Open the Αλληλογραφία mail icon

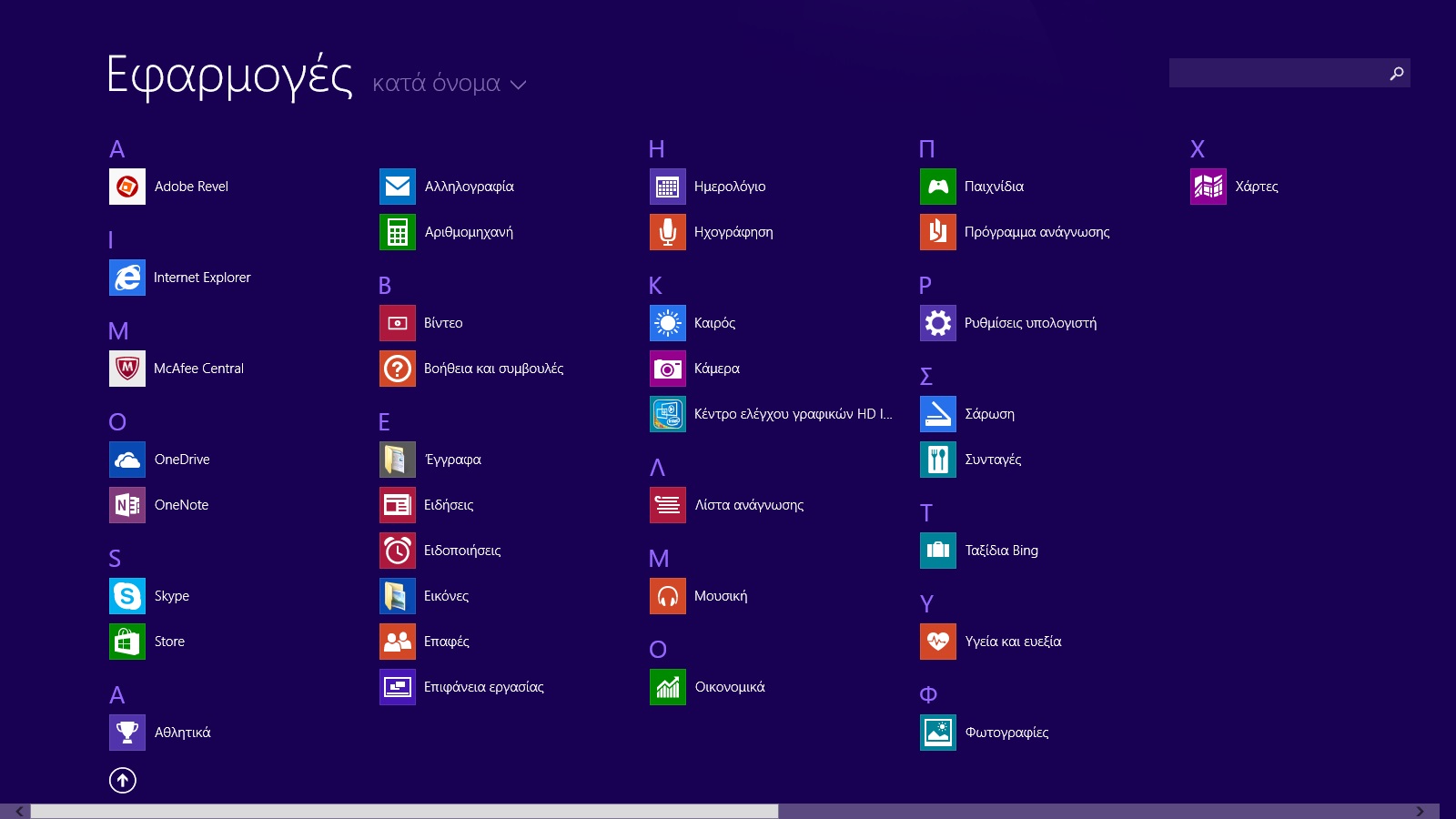(x=398, y=187)
